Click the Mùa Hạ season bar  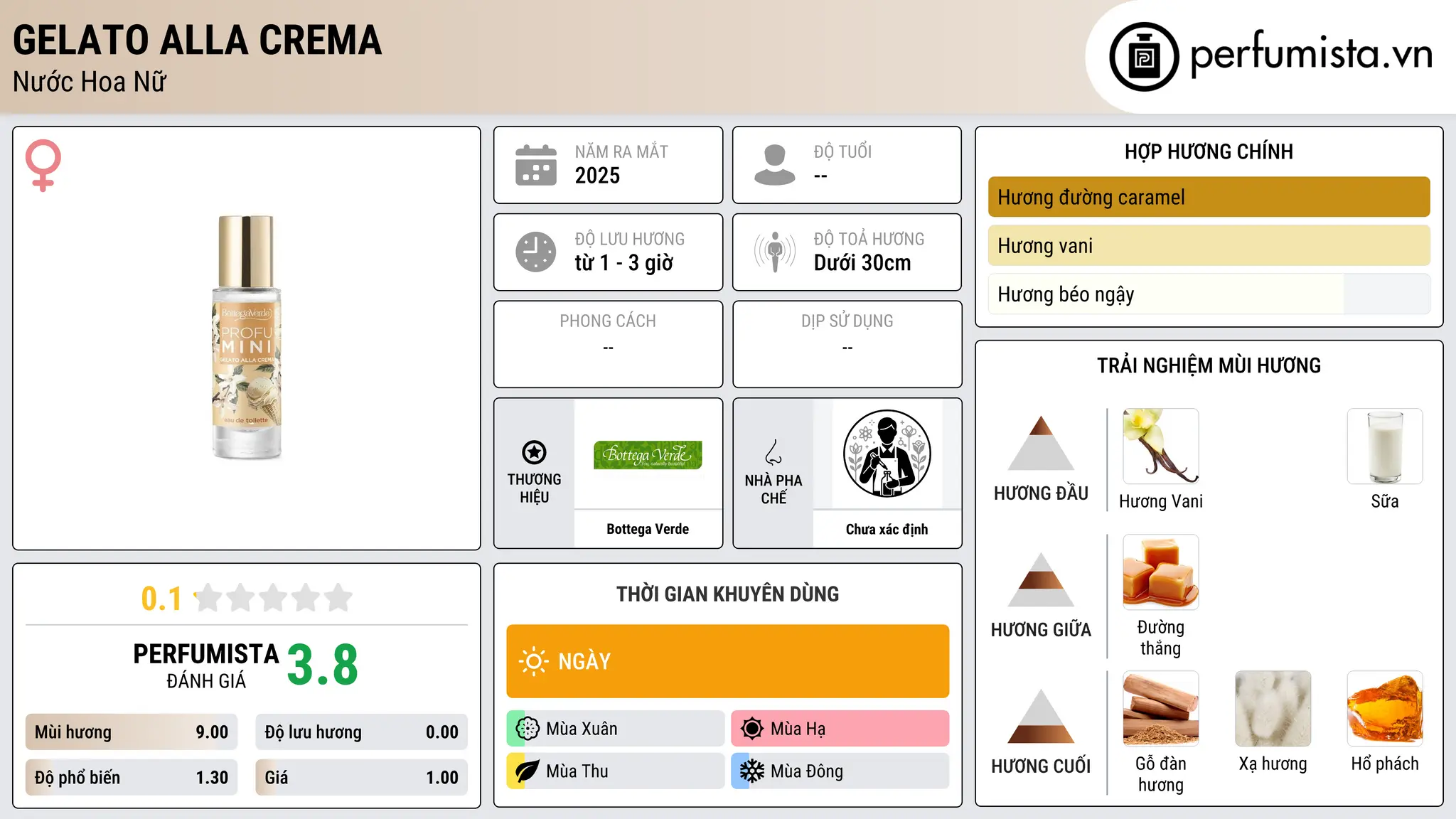(x=840, y=729)
